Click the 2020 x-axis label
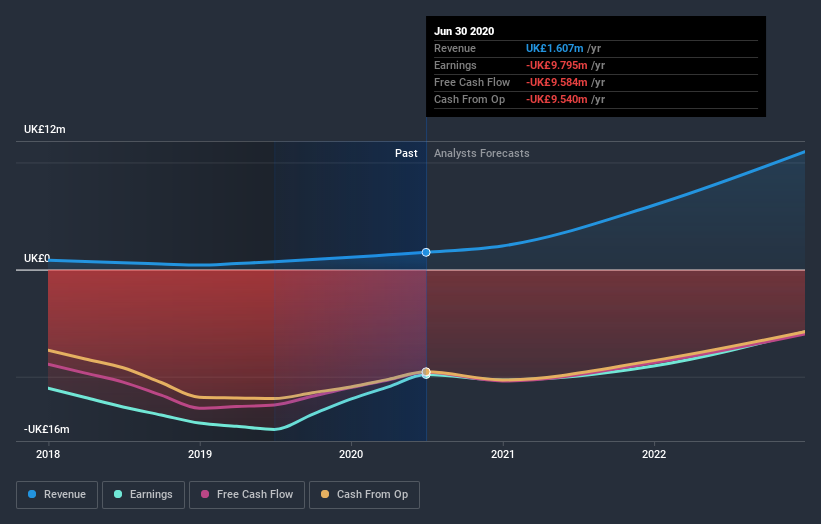Viewport: 821px width, 524px height. (351, 454)
